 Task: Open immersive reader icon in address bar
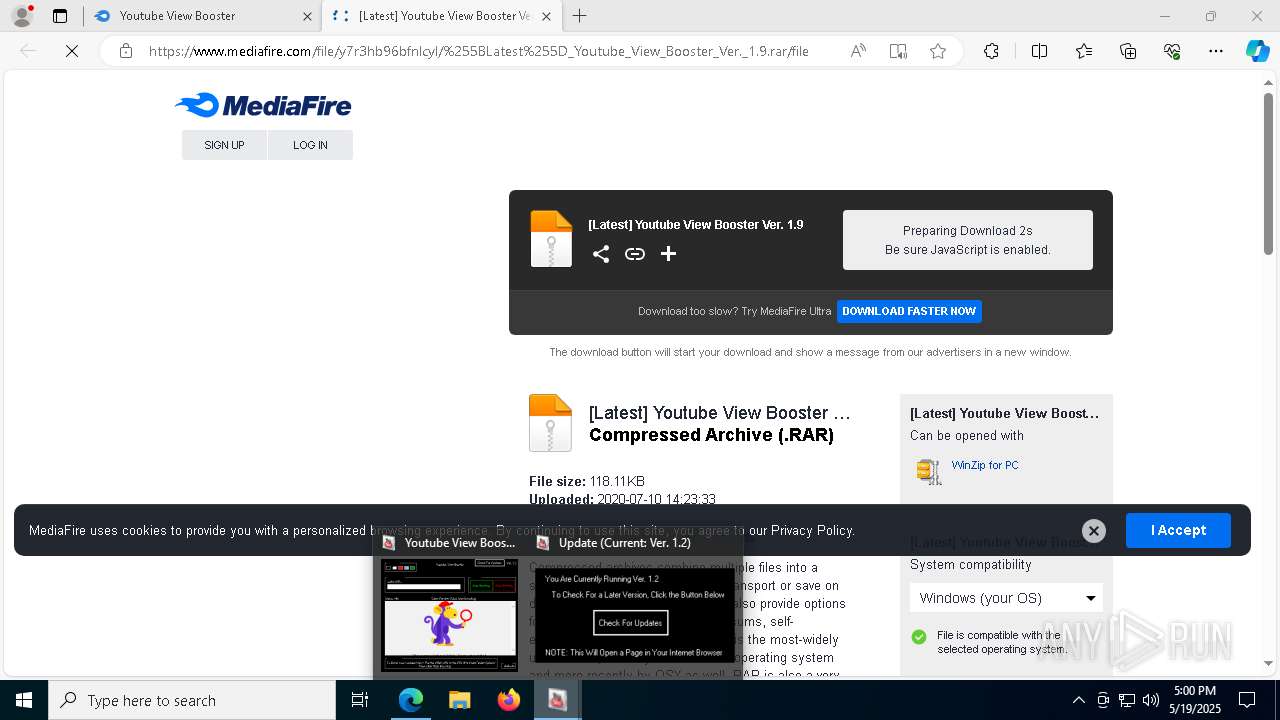(898, 51)
